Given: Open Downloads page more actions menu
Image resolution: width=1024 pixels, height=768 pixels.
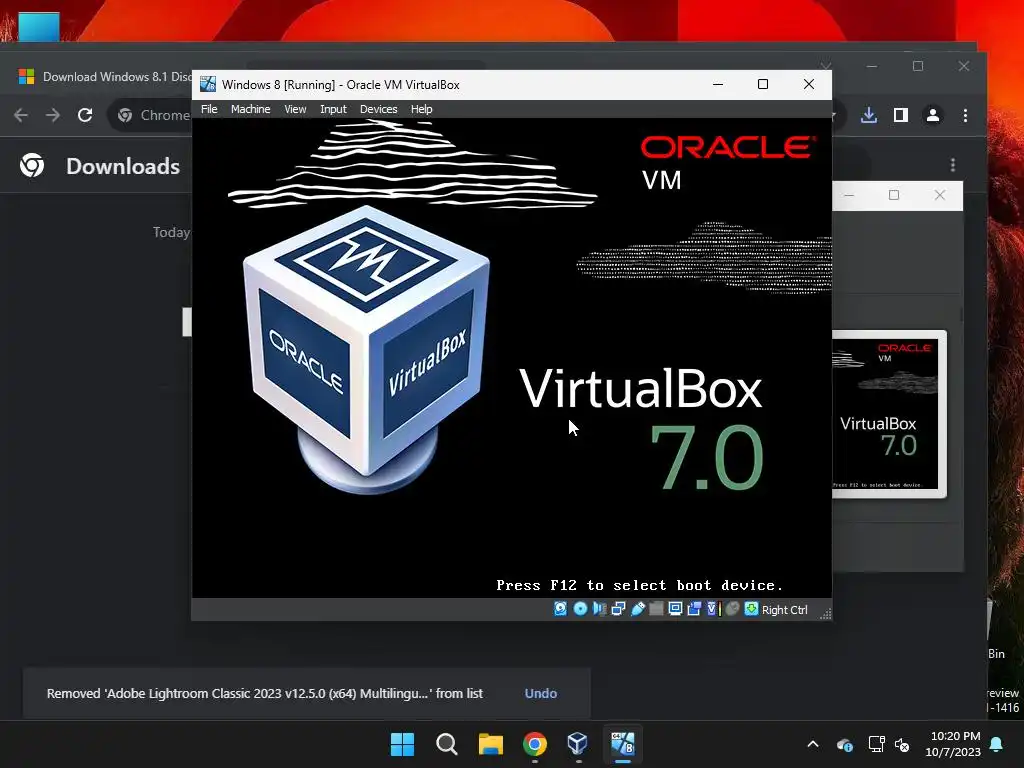Looking at the screenshot, I should [953, 165].
